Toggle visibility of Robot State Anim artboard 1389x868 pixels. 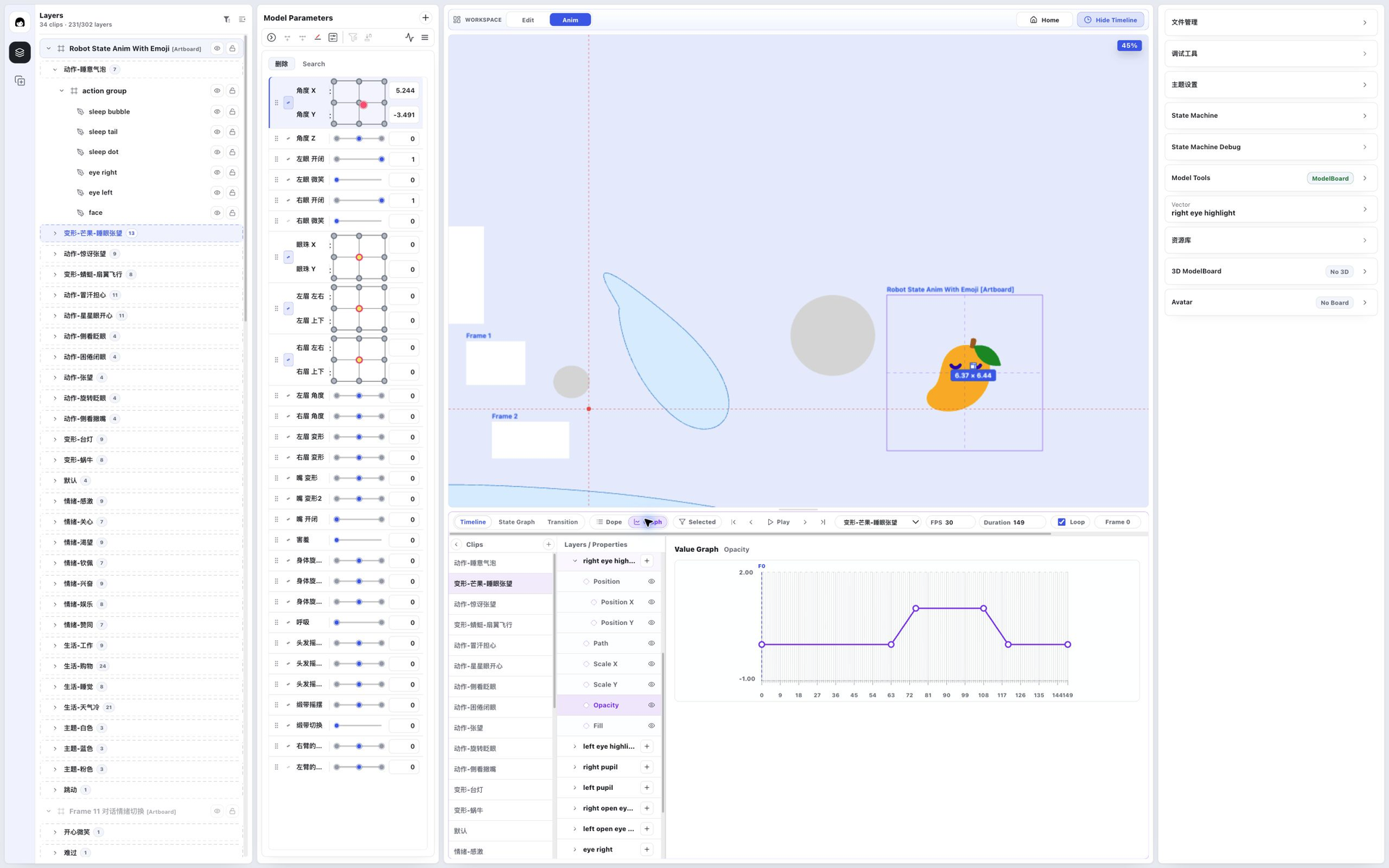pos(216,48)
